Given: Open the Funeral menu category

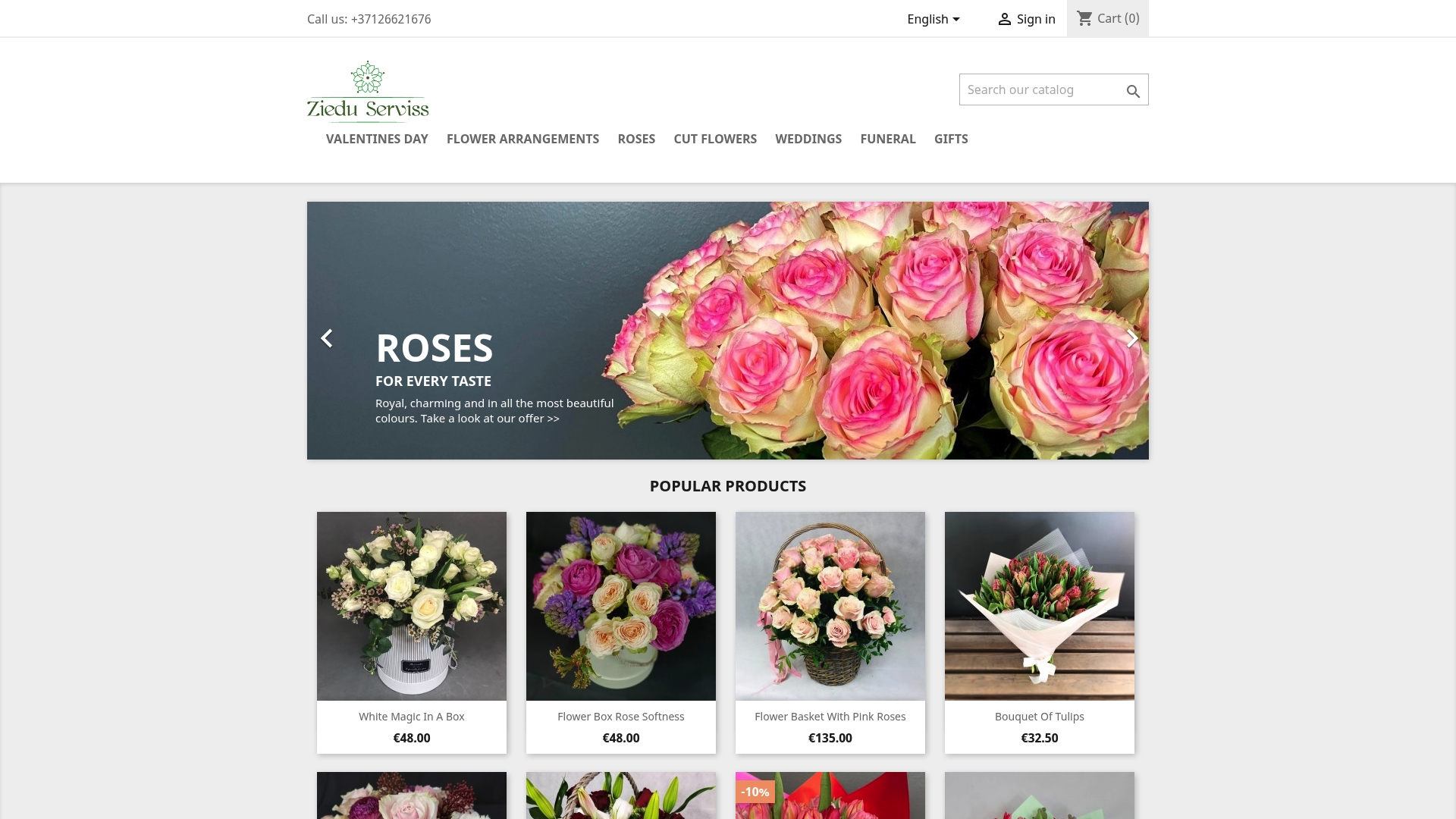Looking at the screenshot, I should (888, 139).
